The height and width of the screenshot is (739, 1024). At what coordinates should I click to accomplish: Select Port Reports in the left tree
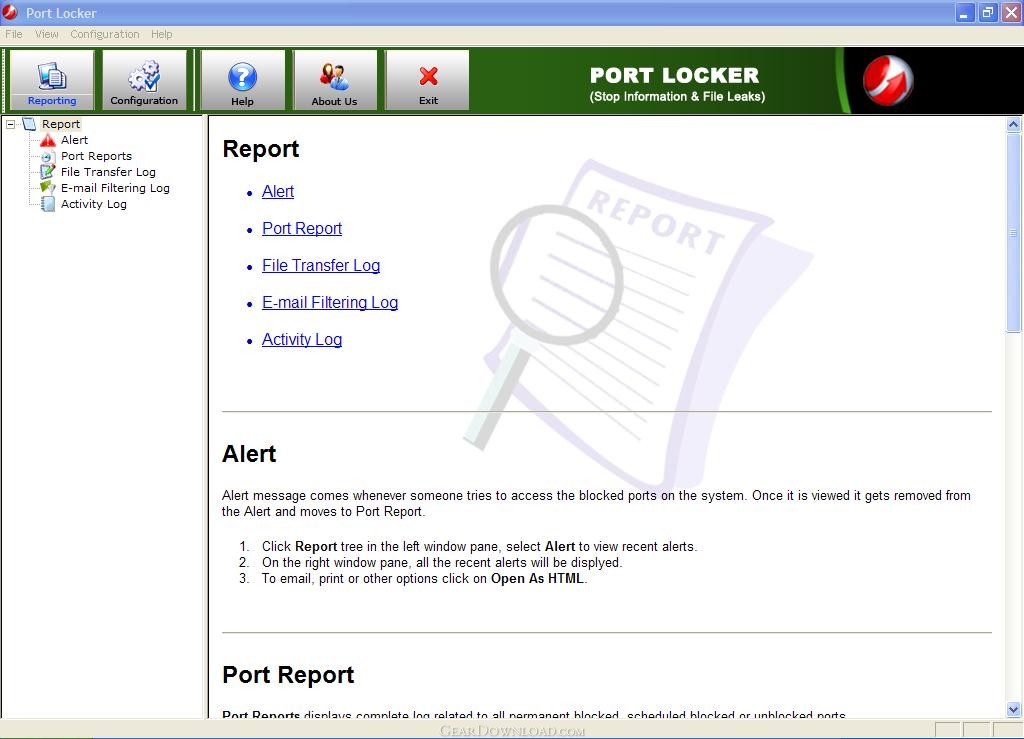coord(97,156)
